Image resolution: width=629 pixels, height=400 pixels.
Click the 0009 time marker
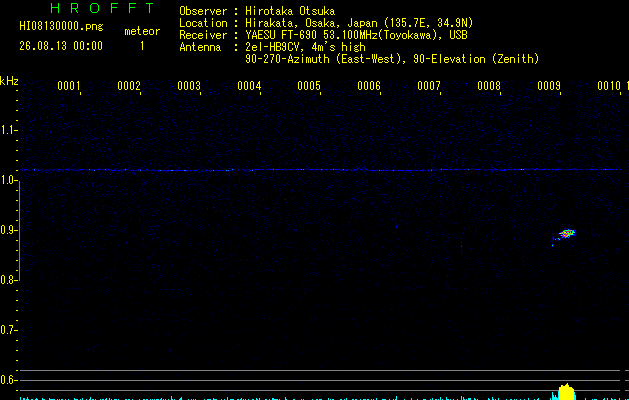[x=549, y=85]
